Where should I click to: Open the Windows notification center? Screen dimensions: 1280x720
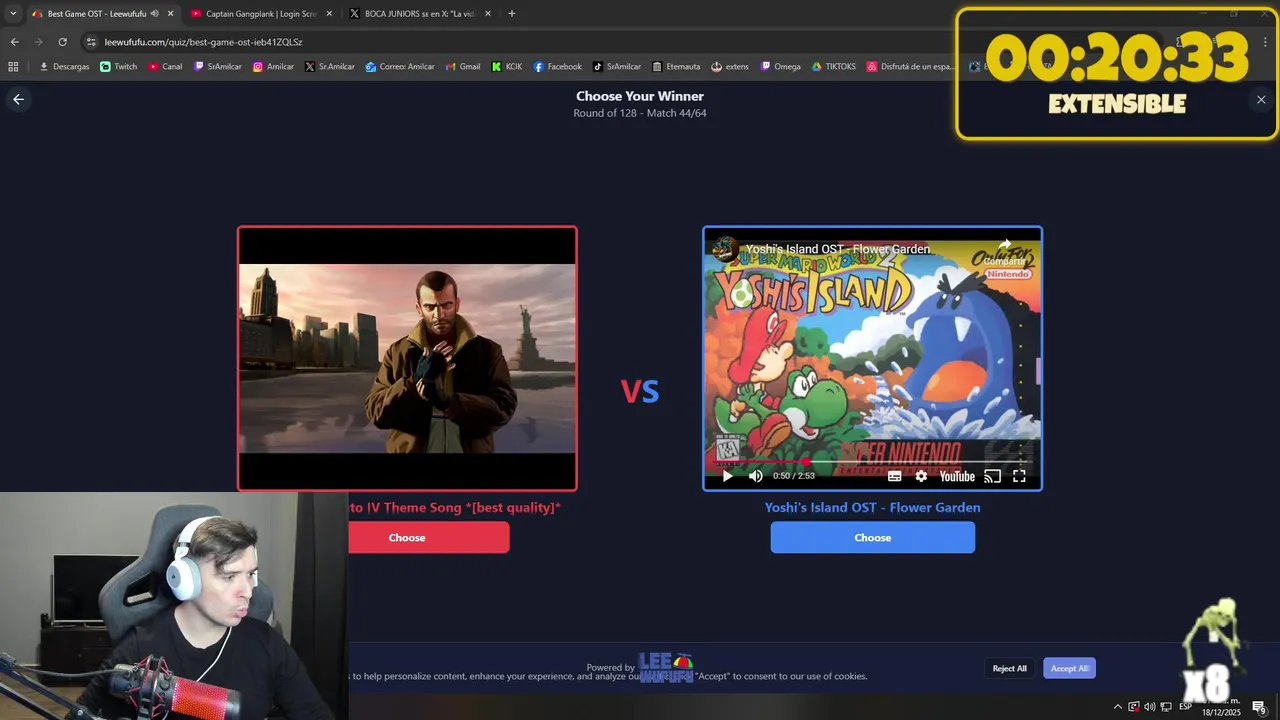(1258, 707)
